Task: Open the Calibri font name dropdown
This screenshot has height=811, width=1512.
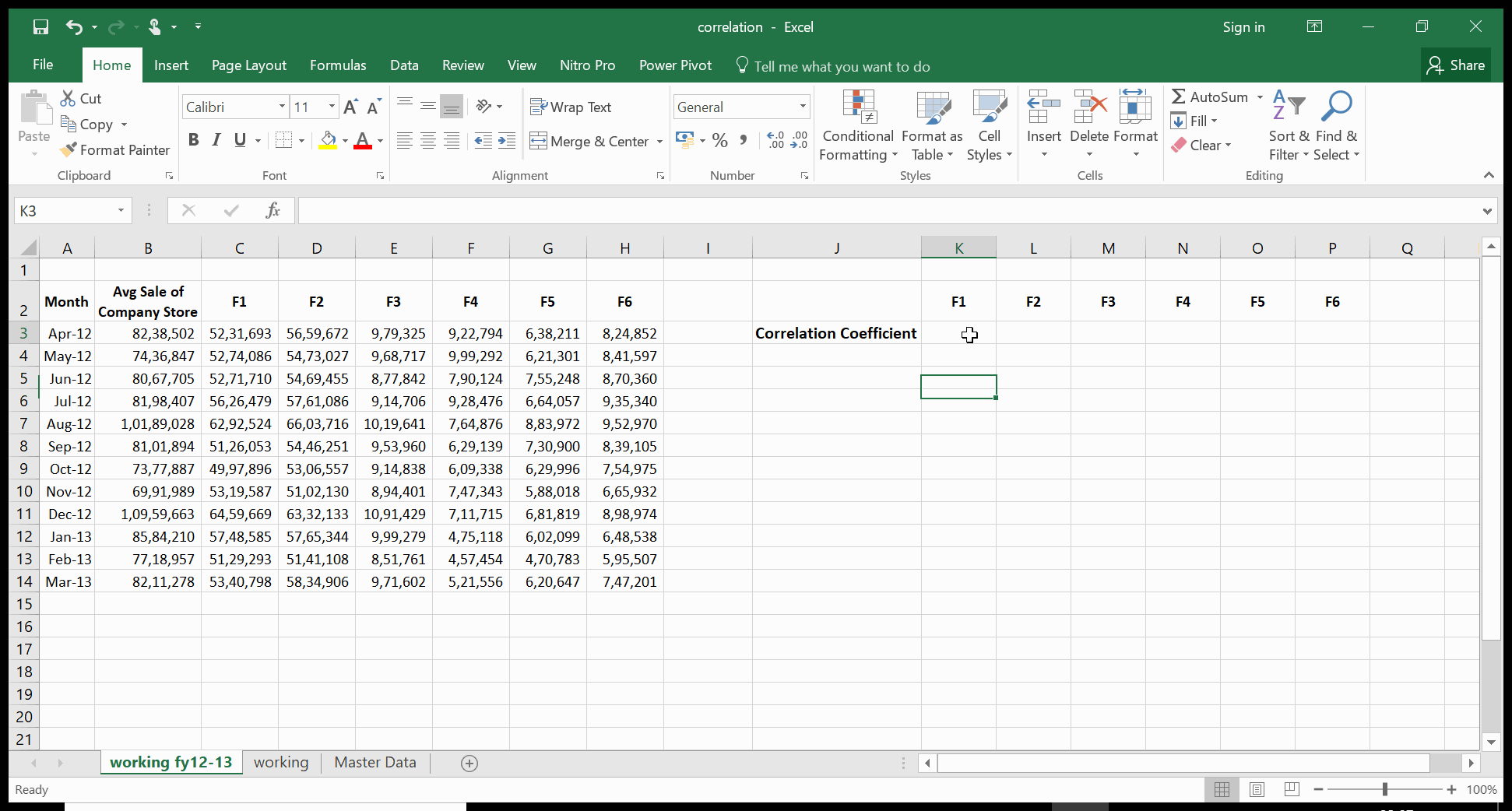Action: pos(282,107)
